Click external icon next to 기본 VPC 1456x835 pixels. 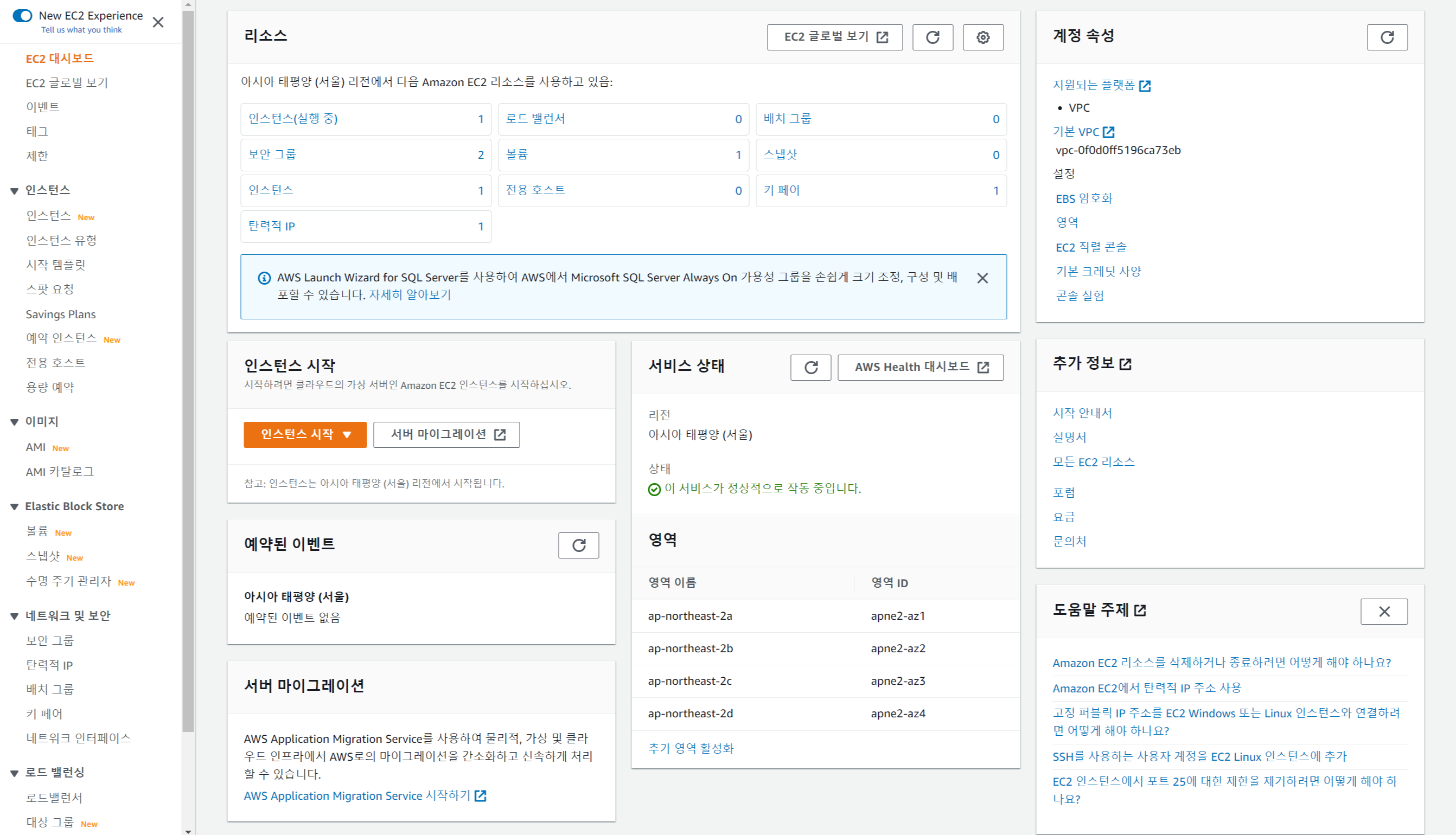tap(1109, 132)
